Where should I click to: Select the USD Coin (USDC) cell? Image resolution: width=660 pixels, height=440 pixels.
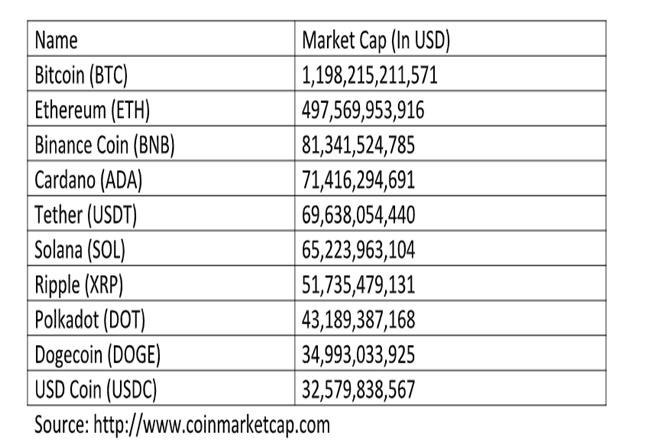point(95,388)
